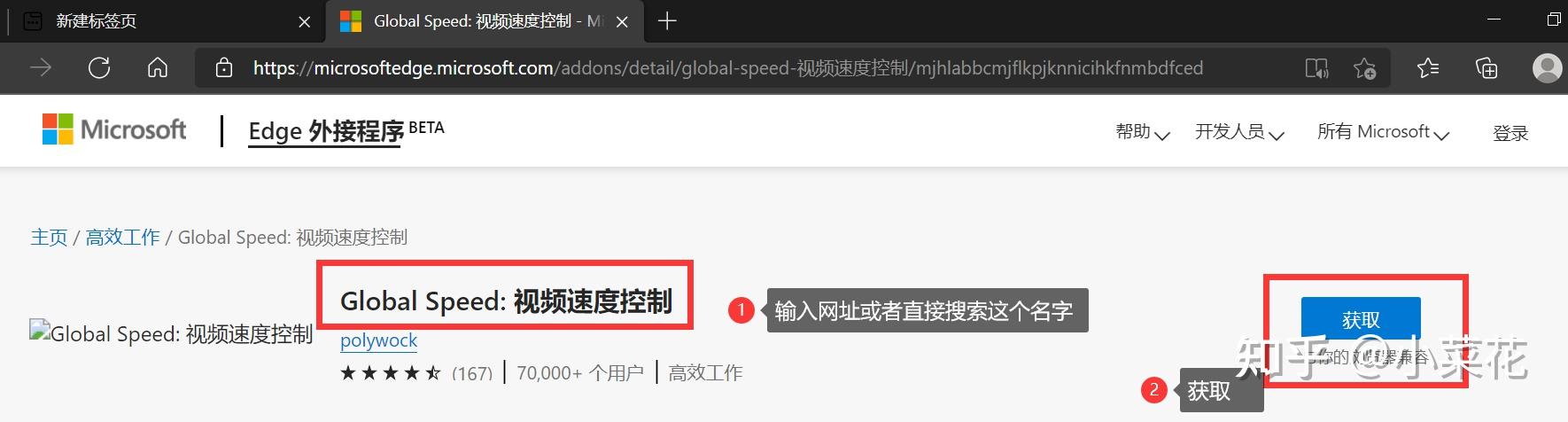Click the forward navigation arrow

point(41,68)
